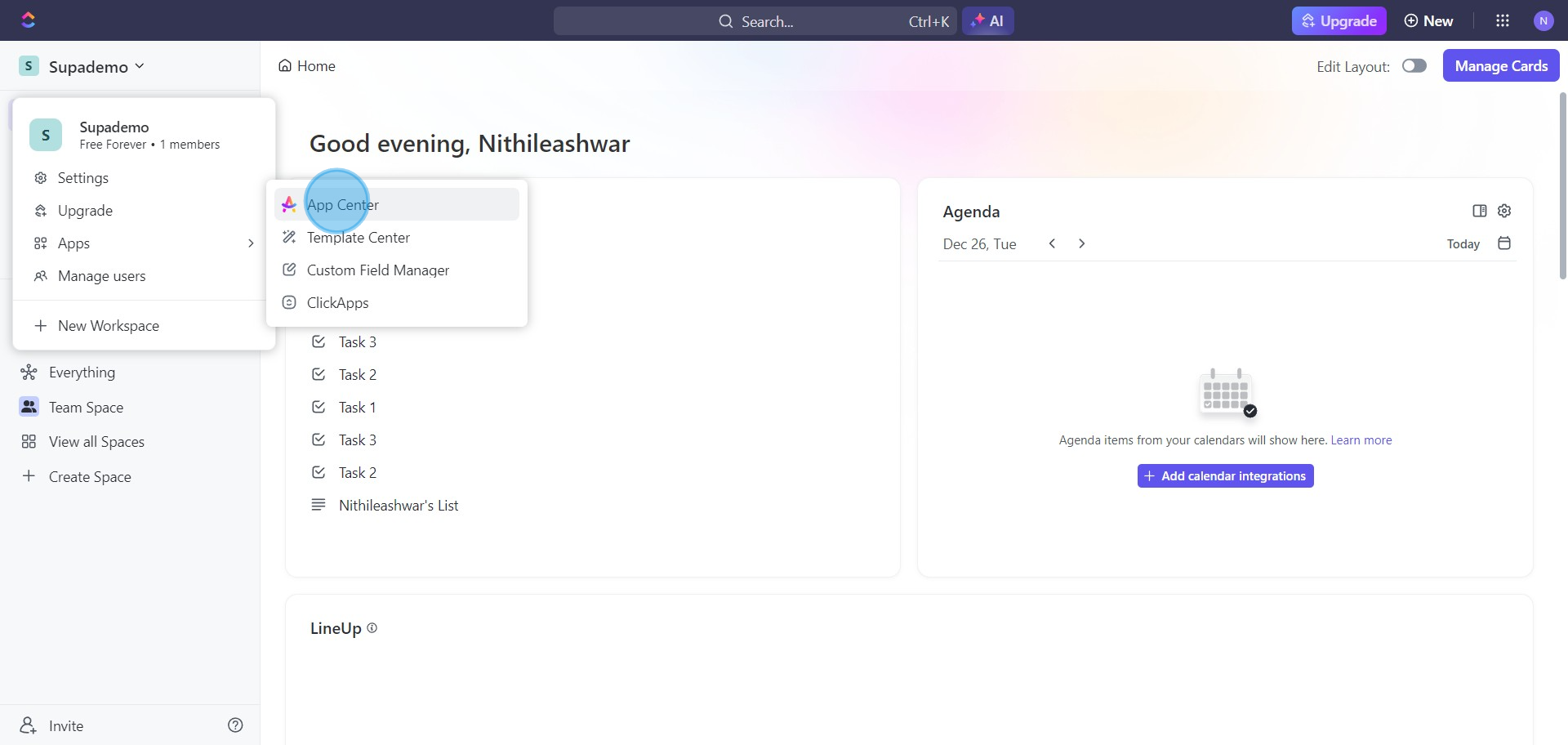
Task: Click the Manage users people icon
Action: (x=41, y=276)
